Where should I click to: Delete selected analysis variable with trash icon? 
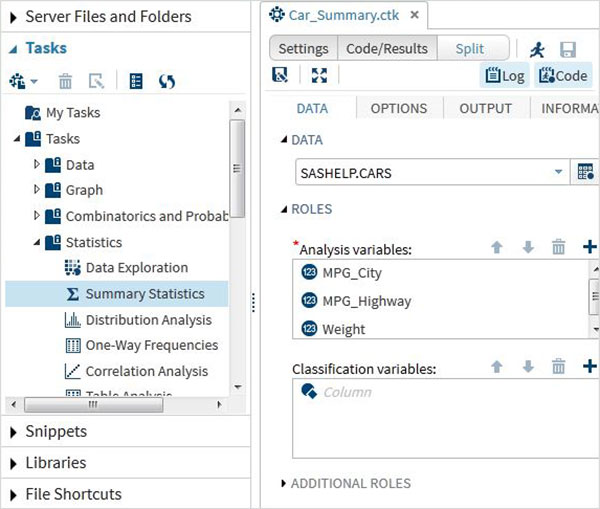point(559,247)
